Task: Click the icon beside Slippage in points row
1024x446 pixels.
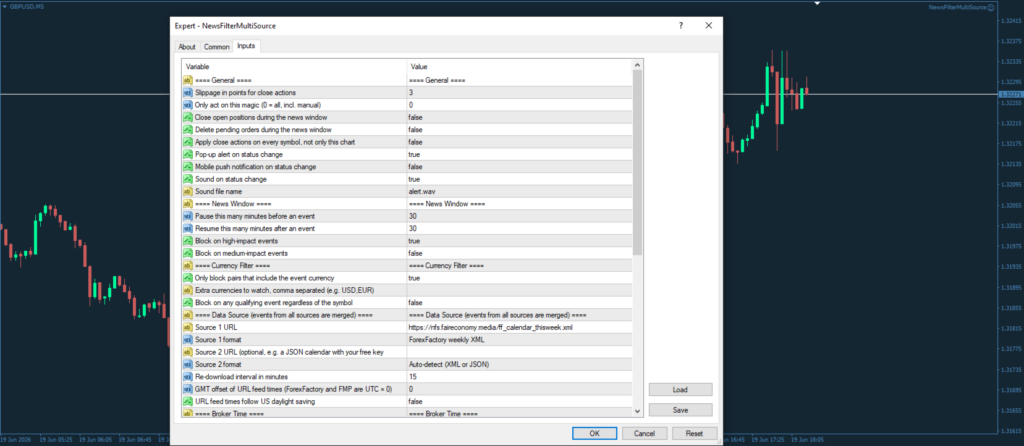Action: coord(187,93)
